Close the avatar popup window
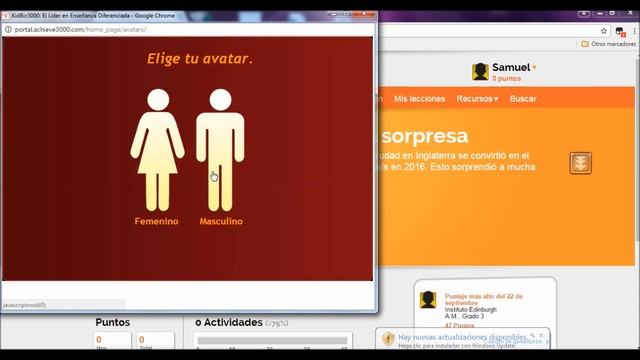 (x=364, y=14)
